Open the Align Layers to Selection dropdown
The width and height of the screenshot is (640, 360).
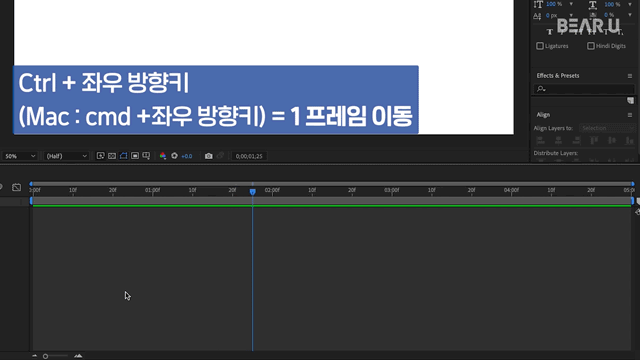pyautogui.click(x=607, y=128)
